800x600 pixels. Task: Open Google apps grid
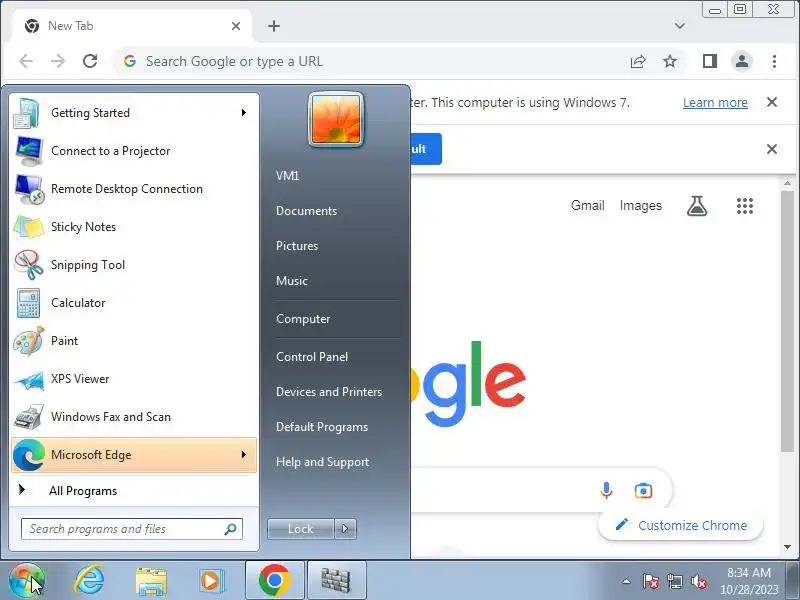(x=745, y=206)
